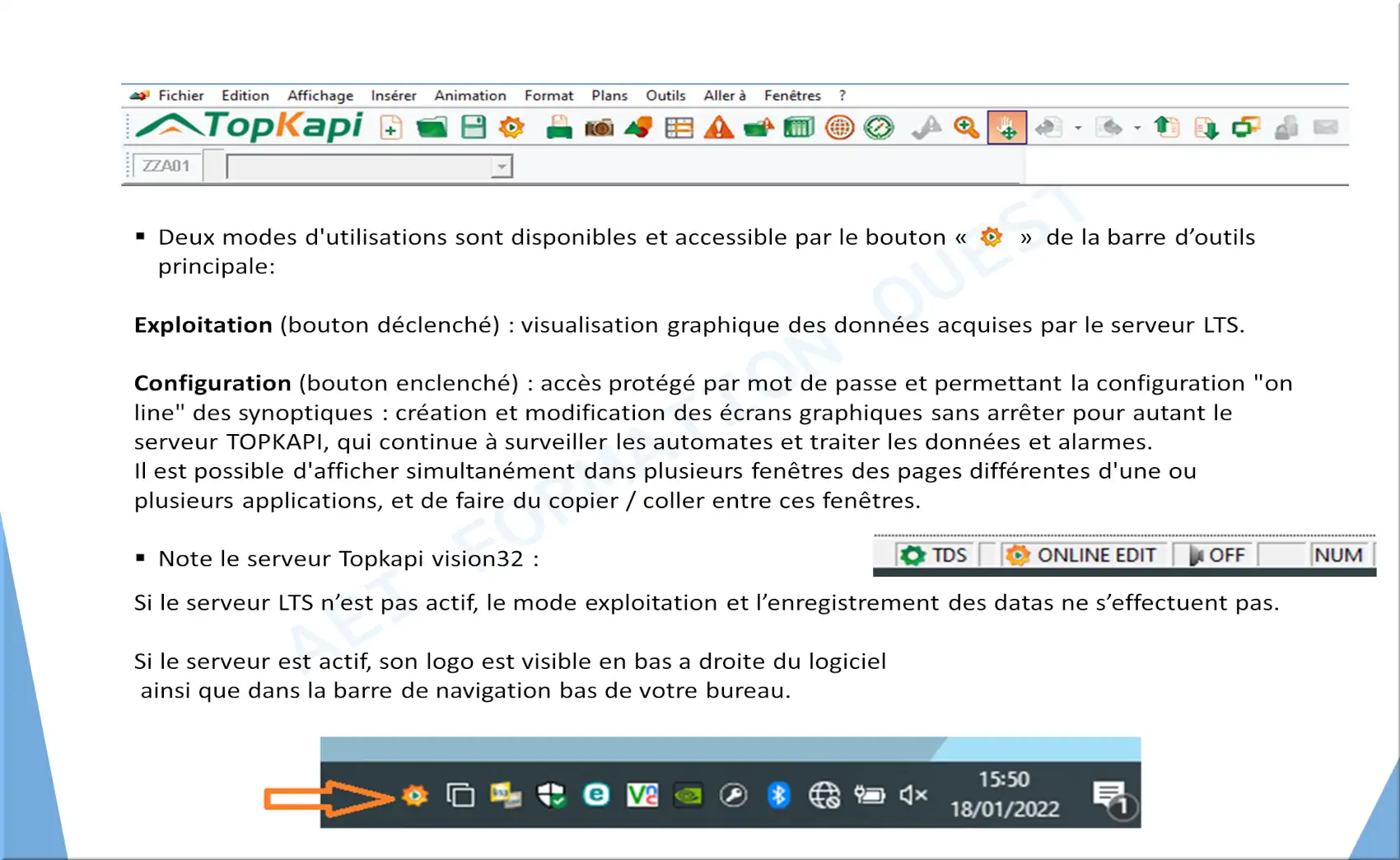Open the Fichier menu

180,96
